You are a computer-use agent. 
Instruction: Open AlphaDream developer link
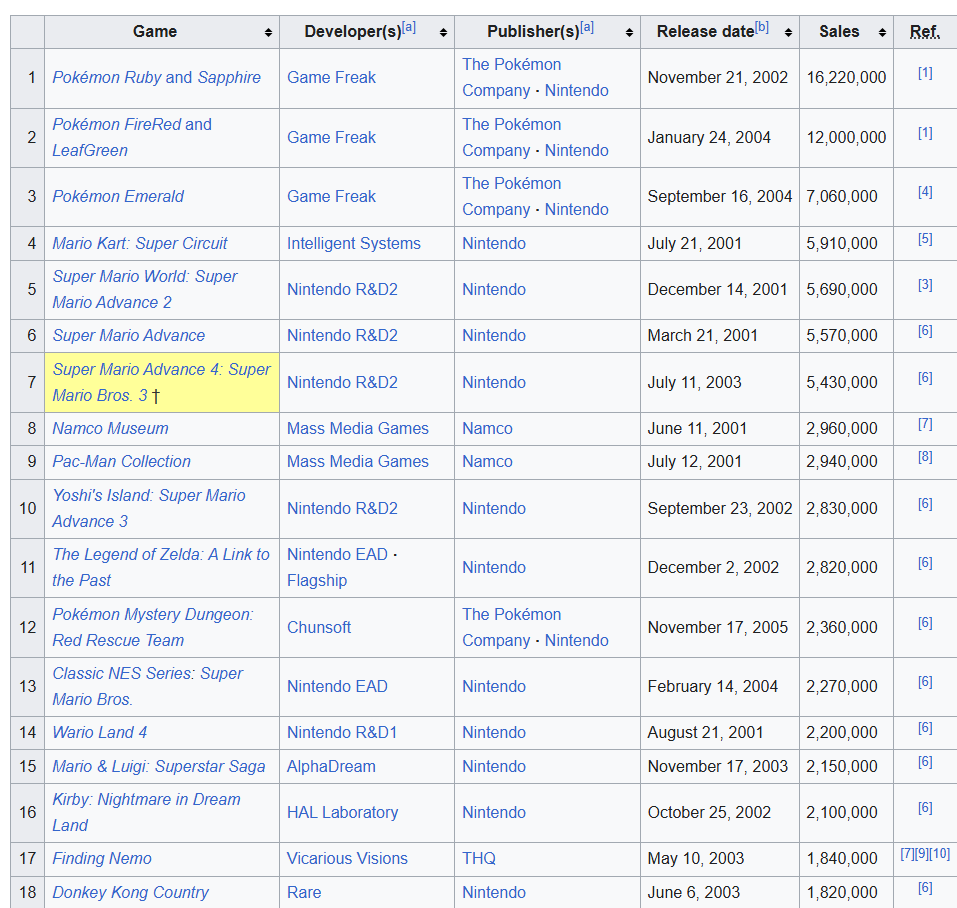pos(331,766)
